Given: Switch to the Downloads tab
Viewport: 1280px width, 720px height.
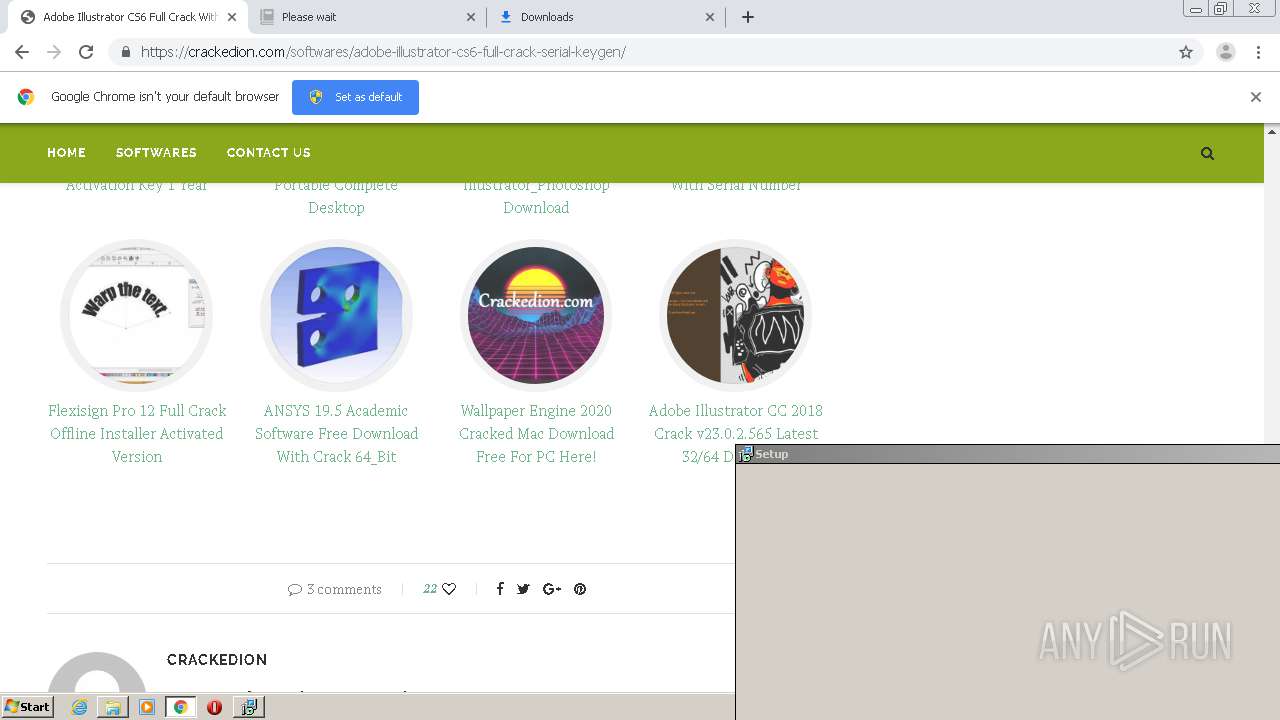Looking at the screenshot, I should pos(606,17).
